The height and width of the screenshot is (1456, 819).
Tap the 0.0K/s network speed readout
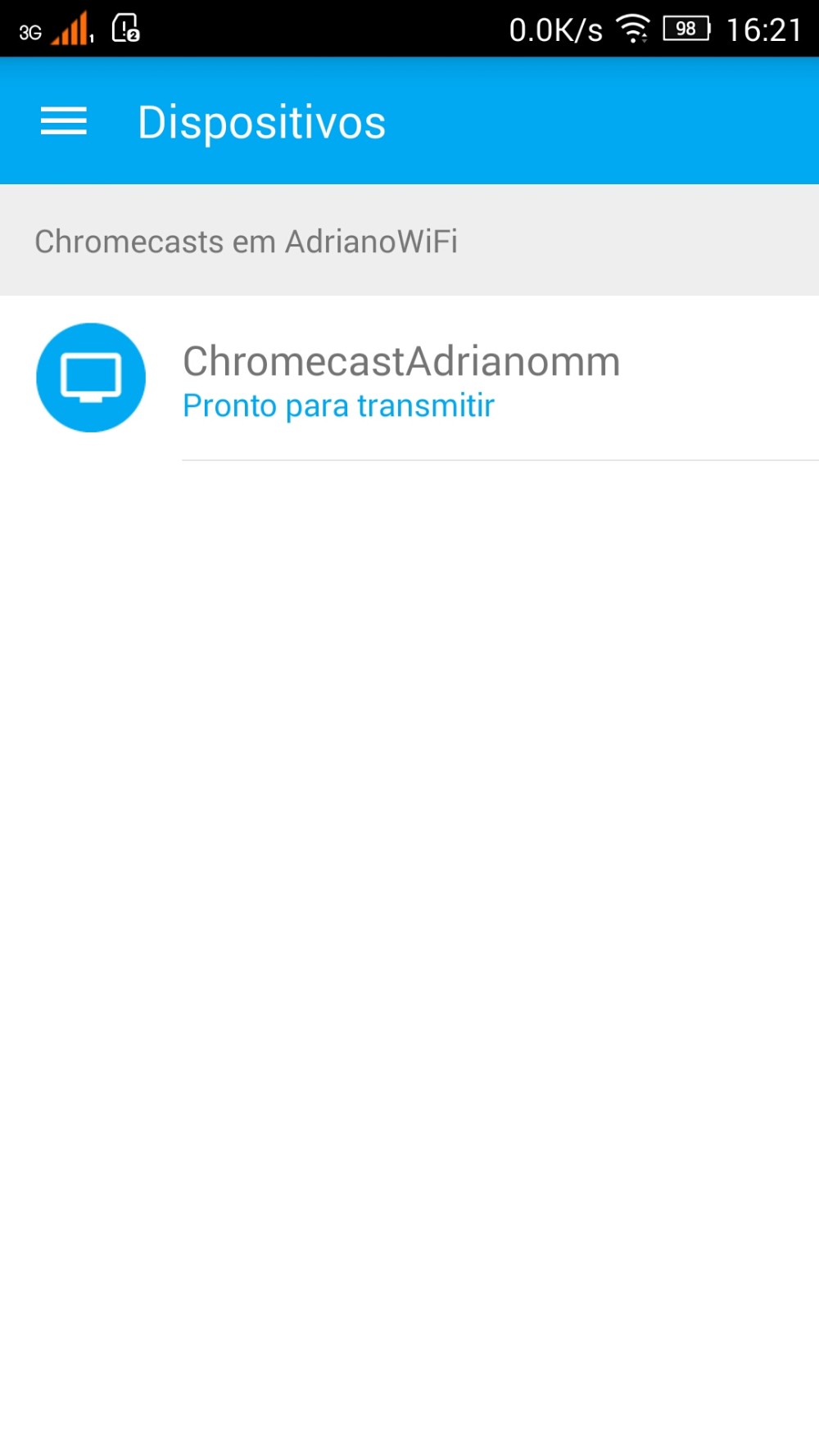coord(555,30)
